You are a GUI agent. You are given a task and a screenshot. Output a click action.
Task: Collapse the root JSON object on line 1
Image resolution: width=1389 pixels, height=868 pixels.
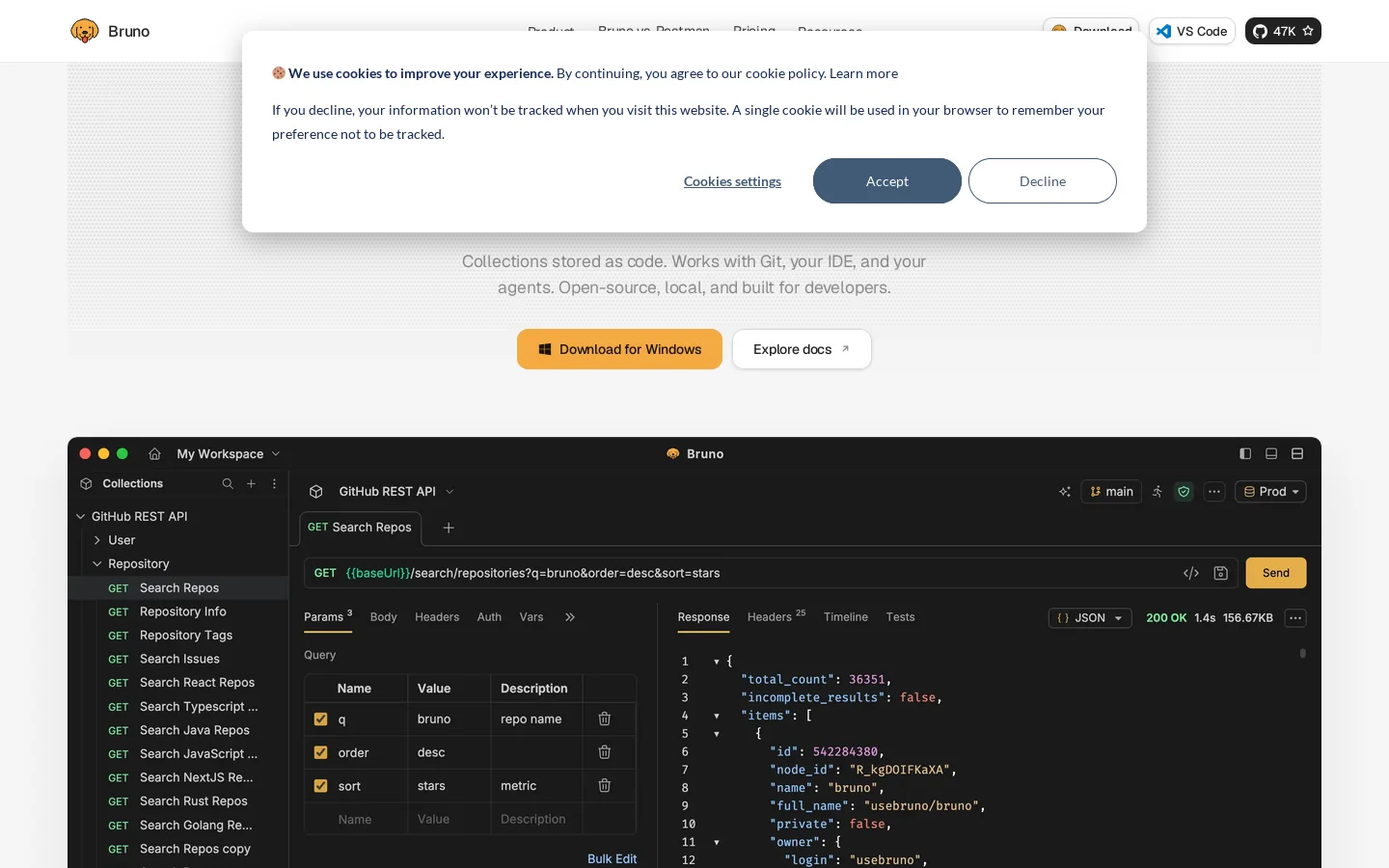(x=717, y=662)
